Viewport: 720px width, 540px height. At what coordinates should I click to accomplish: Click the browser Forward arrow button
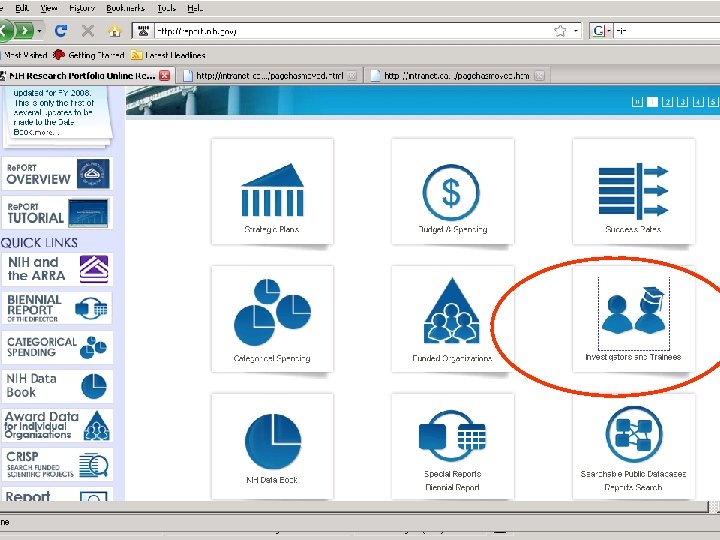pos(24,31)
